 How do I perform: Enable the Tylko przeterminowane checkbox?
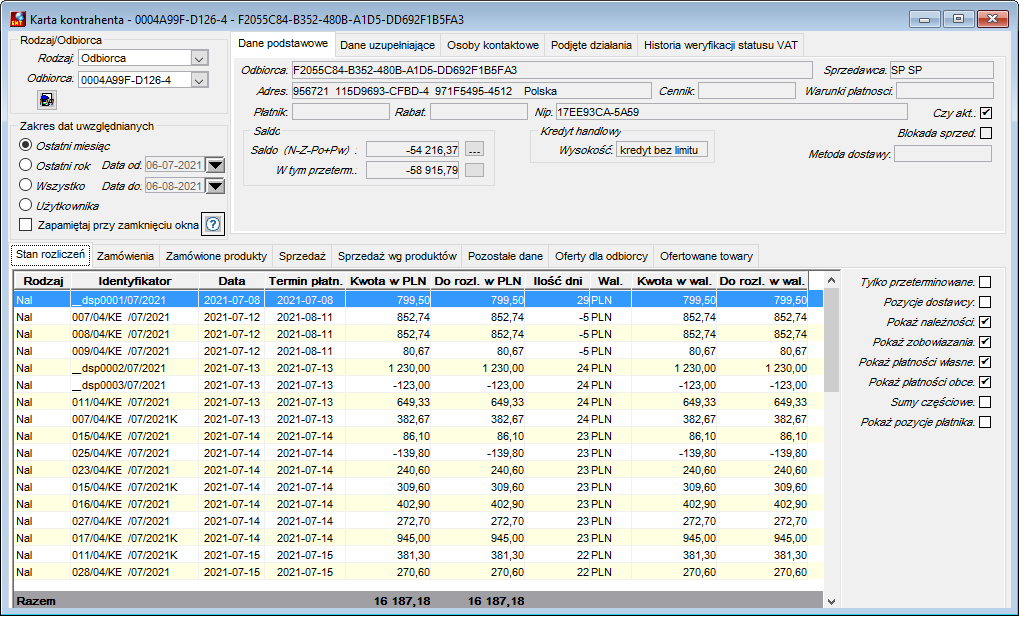click(x=986, y=282)
